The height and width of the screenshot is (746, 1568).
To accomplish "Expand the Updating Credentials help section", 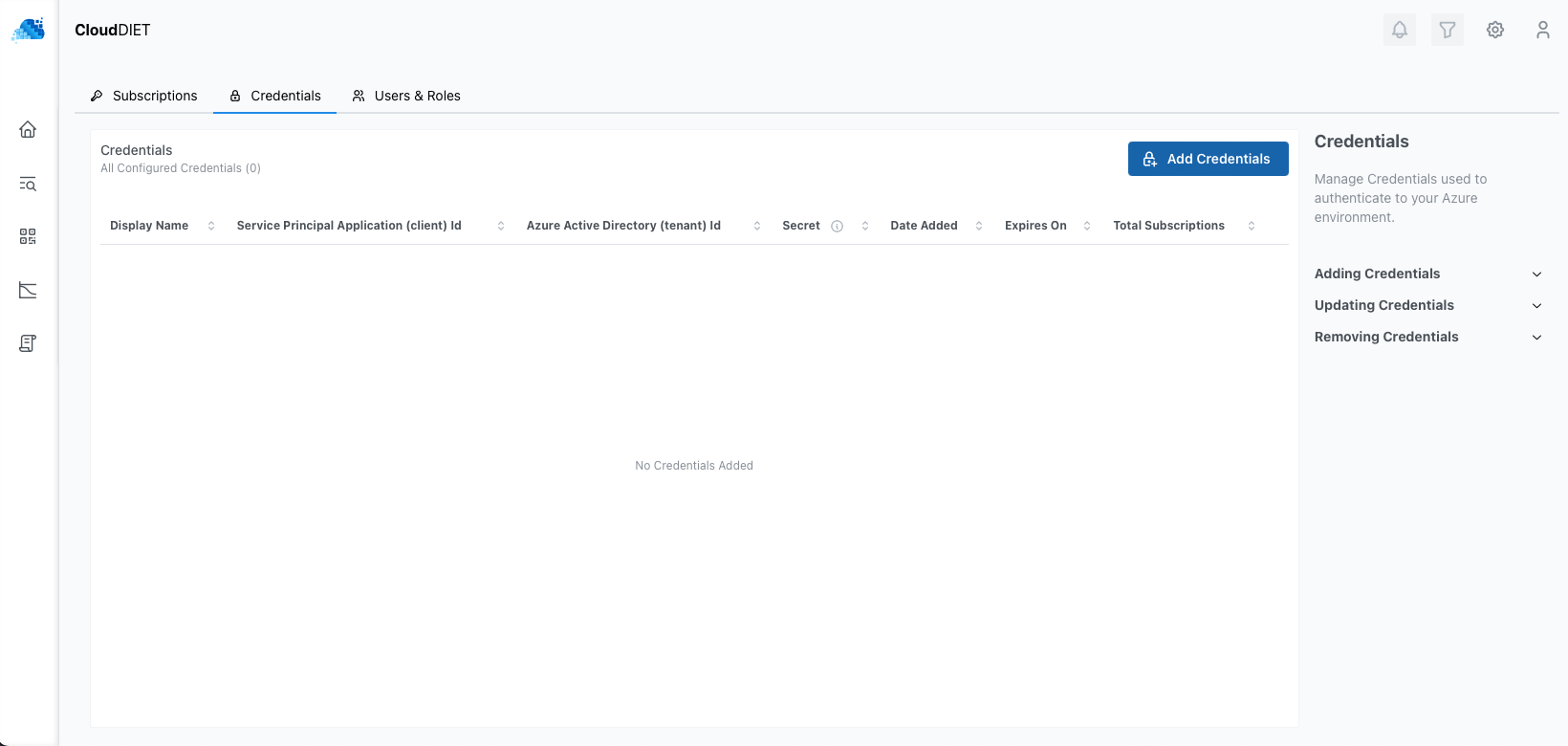I will pyautogui.click(x=1428, y=305).
